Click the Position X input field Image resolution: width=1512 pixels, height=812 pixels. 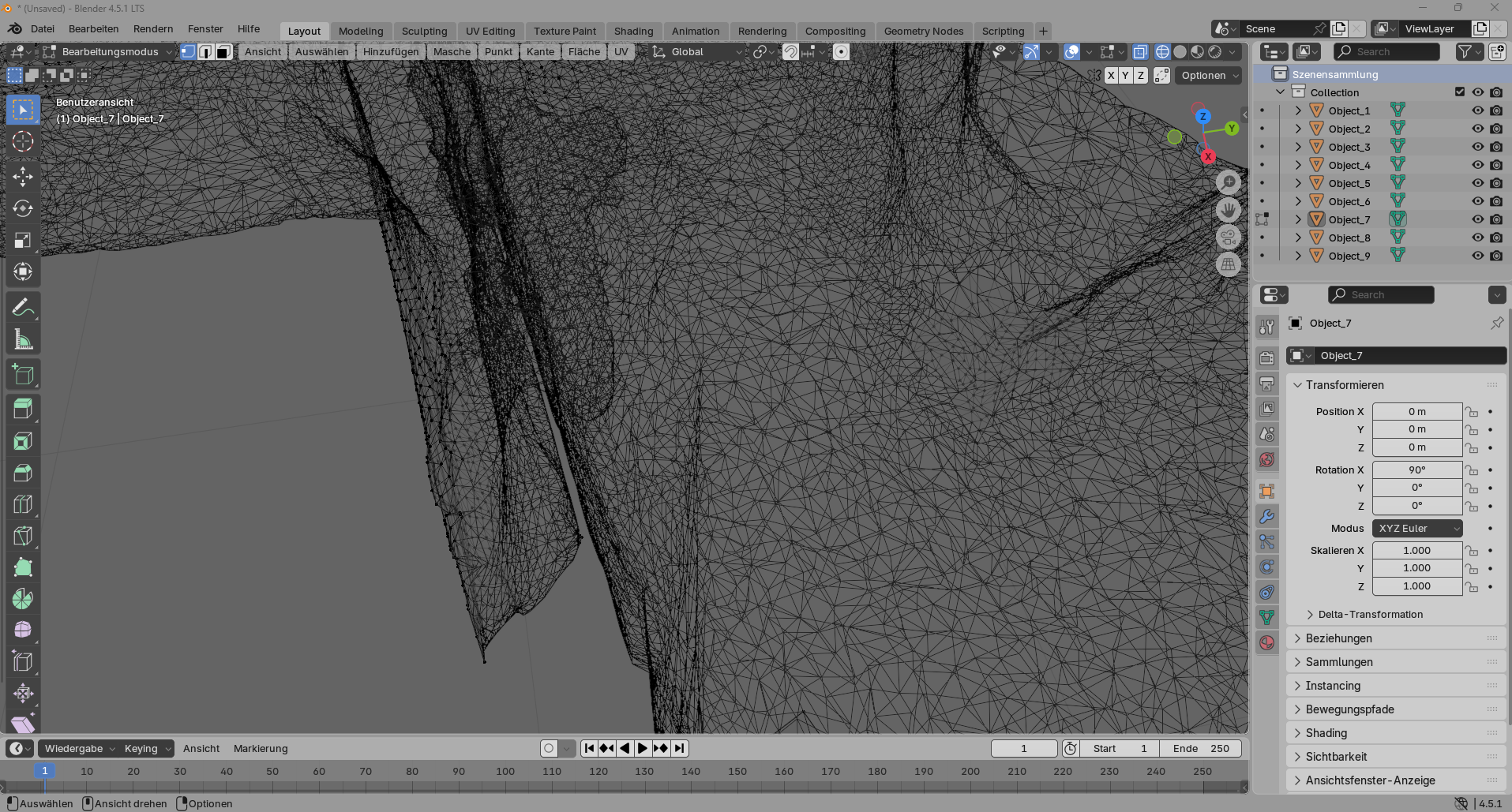(1416, 412)
